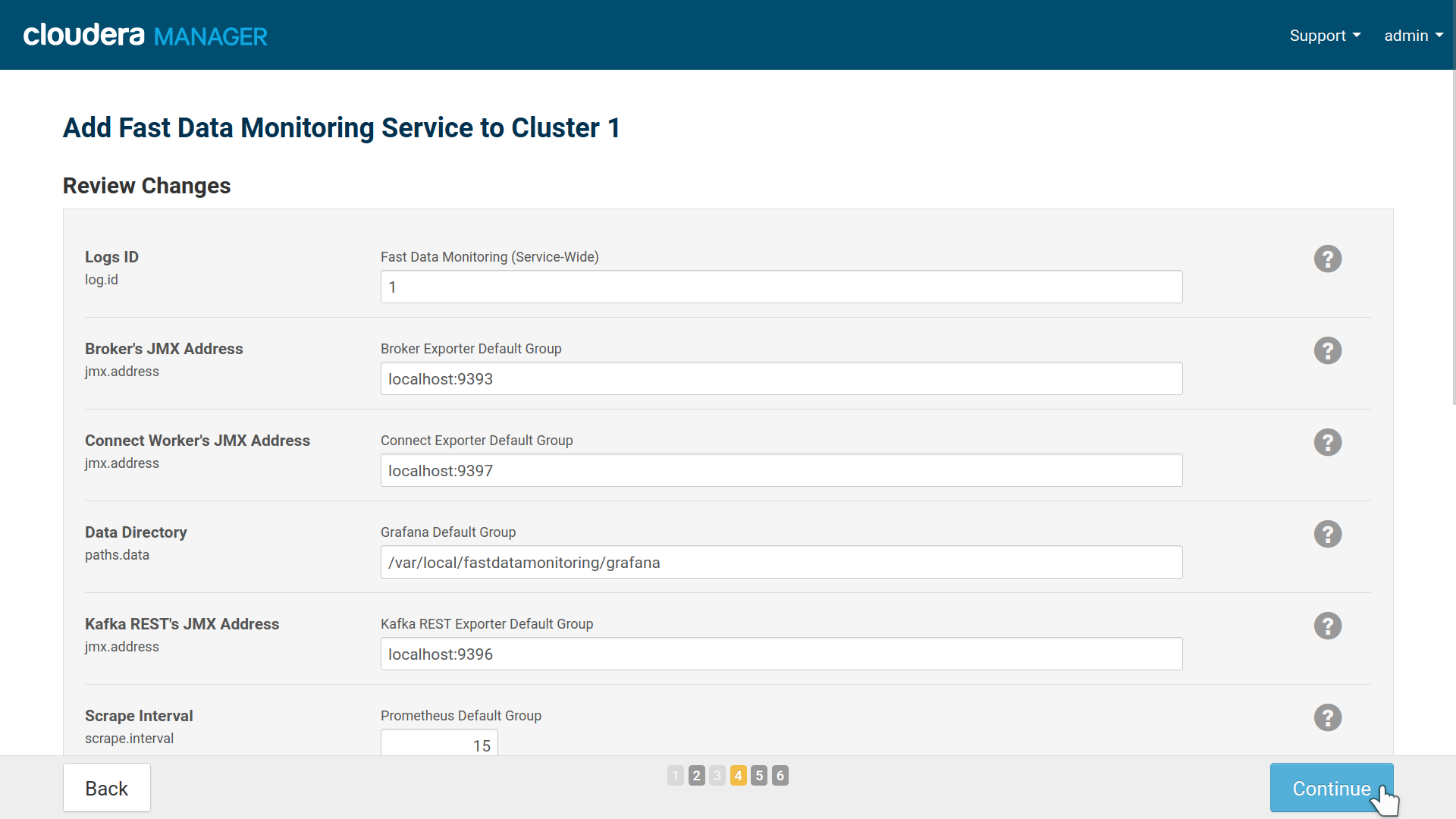Go to wizard step 5
This screenshot has width=1456, height=819.
pos(759,775)
